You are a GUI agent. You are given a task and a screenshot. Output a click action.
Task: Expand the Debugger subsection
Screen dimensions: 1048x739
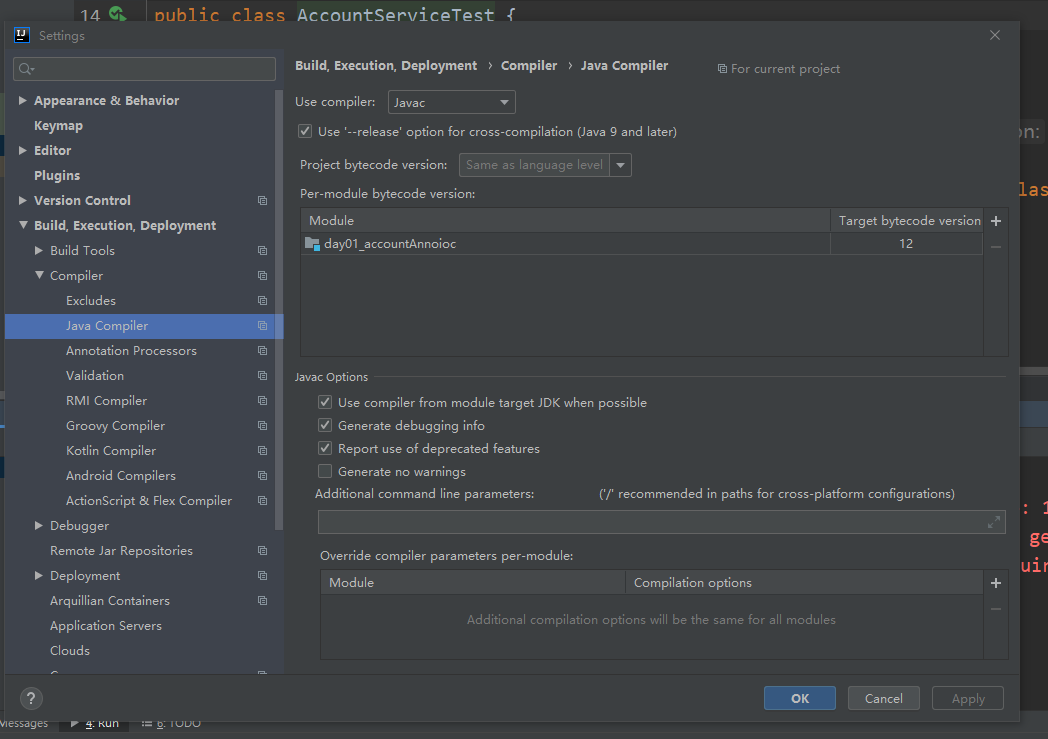click(x=39, y=526)
